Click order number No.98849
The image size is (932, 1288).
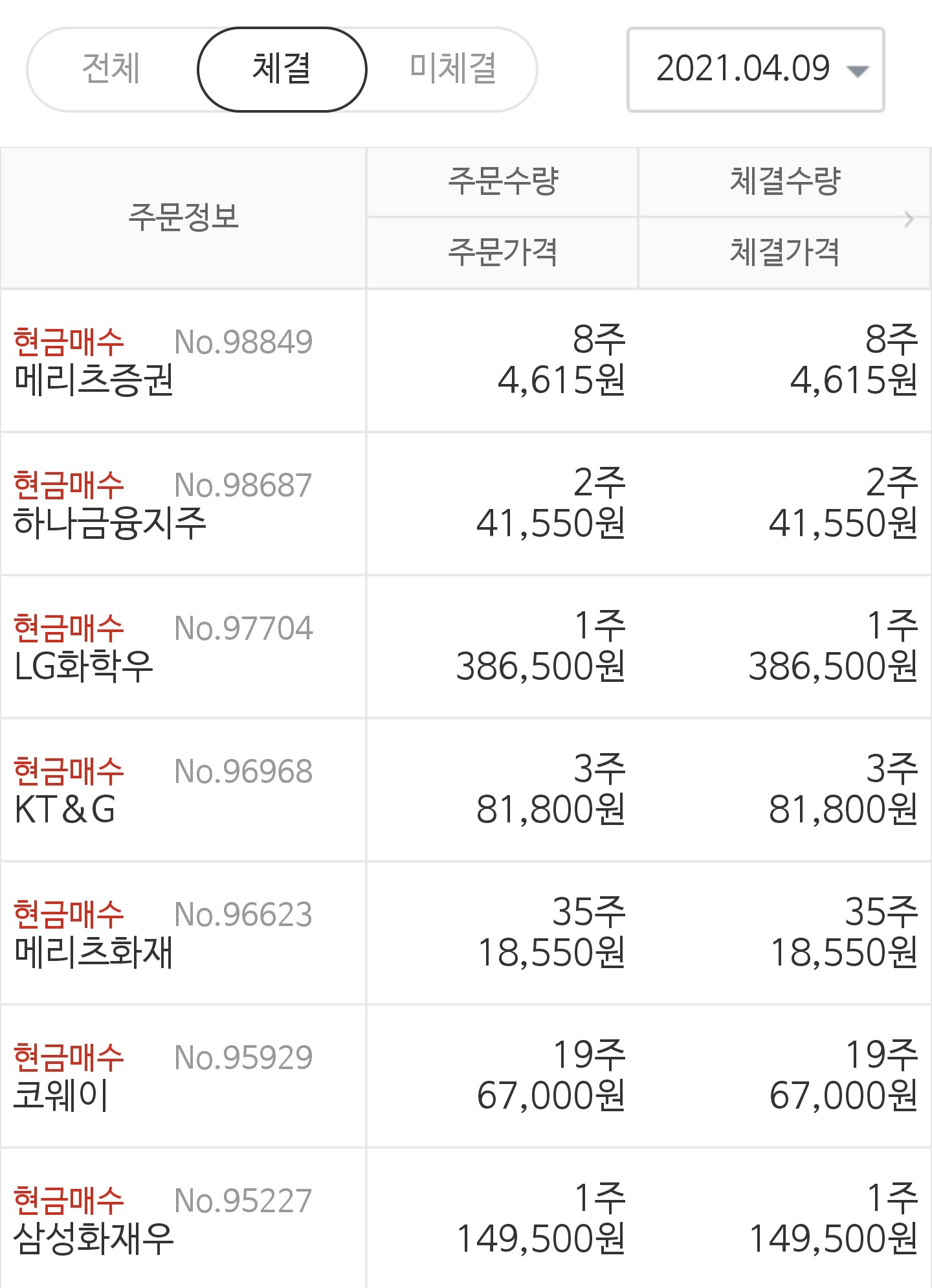click(243, 343)
